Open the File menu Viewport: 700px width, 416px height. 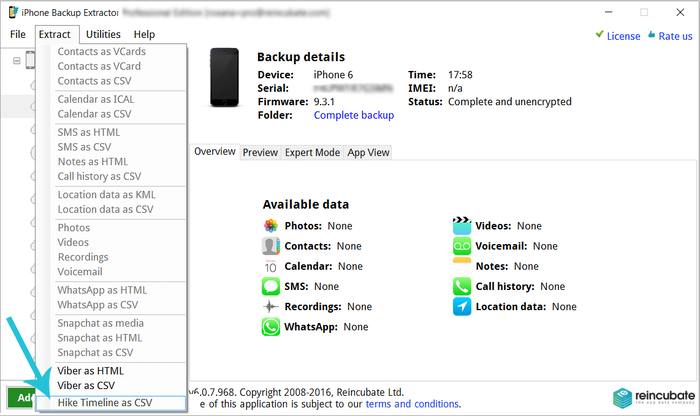tap(18, 34)
